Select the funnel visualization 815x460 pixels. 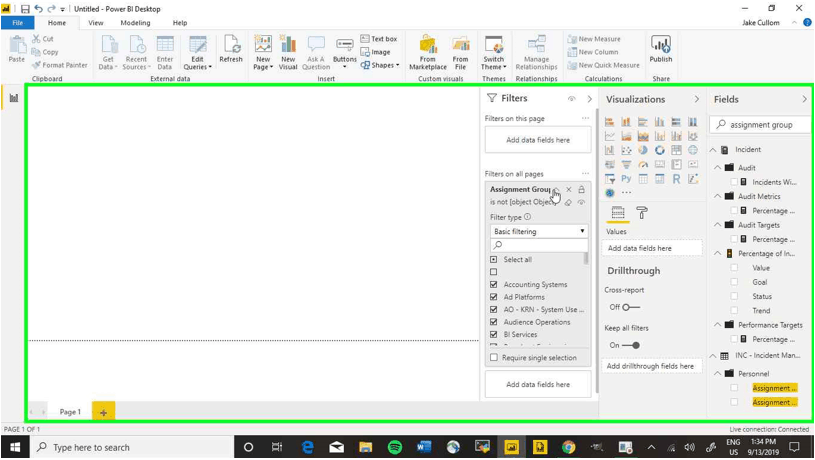click(626, 165)
